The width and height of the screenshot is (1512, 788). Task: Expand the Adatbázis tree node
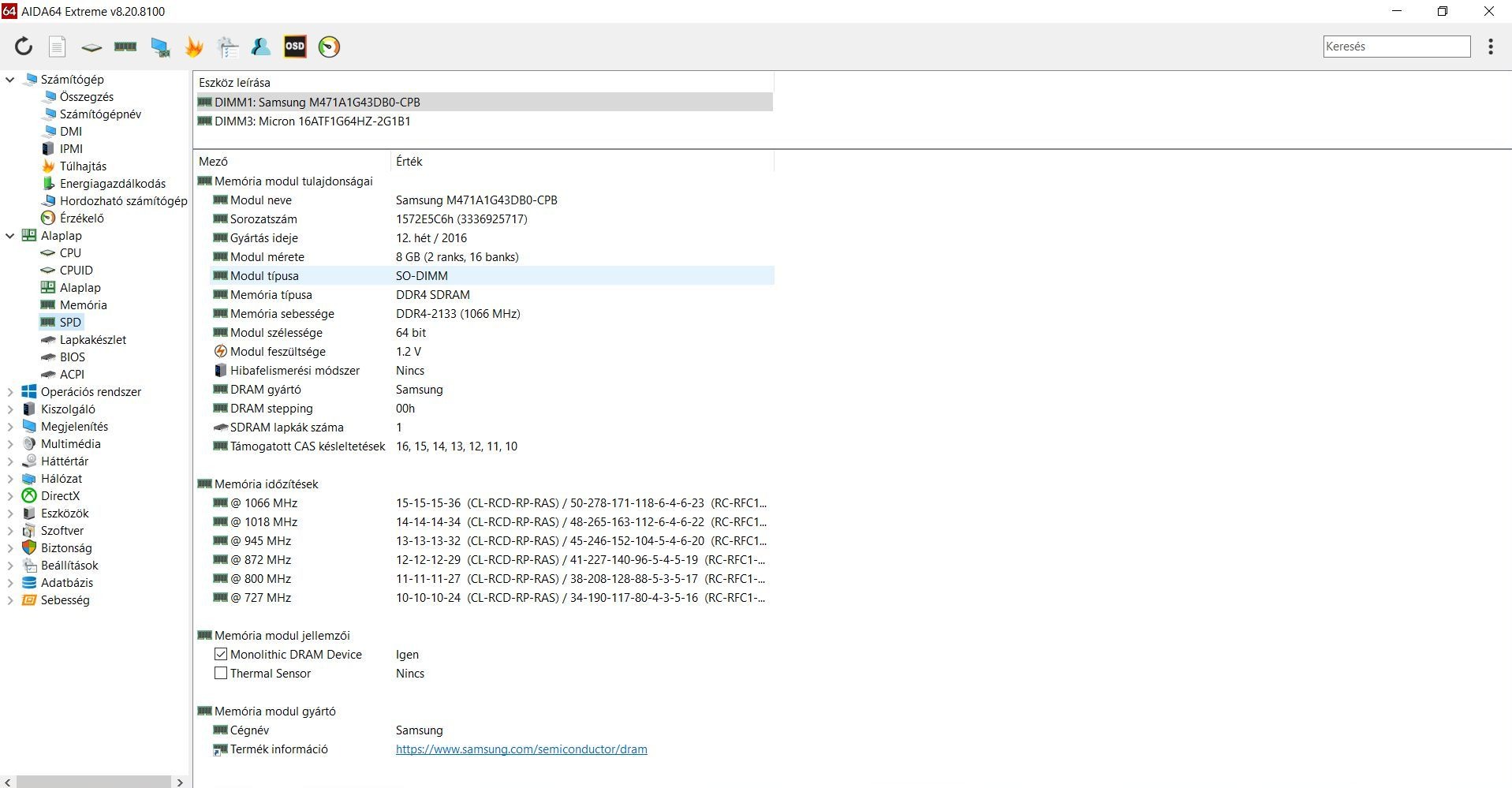tap(10, 583)
